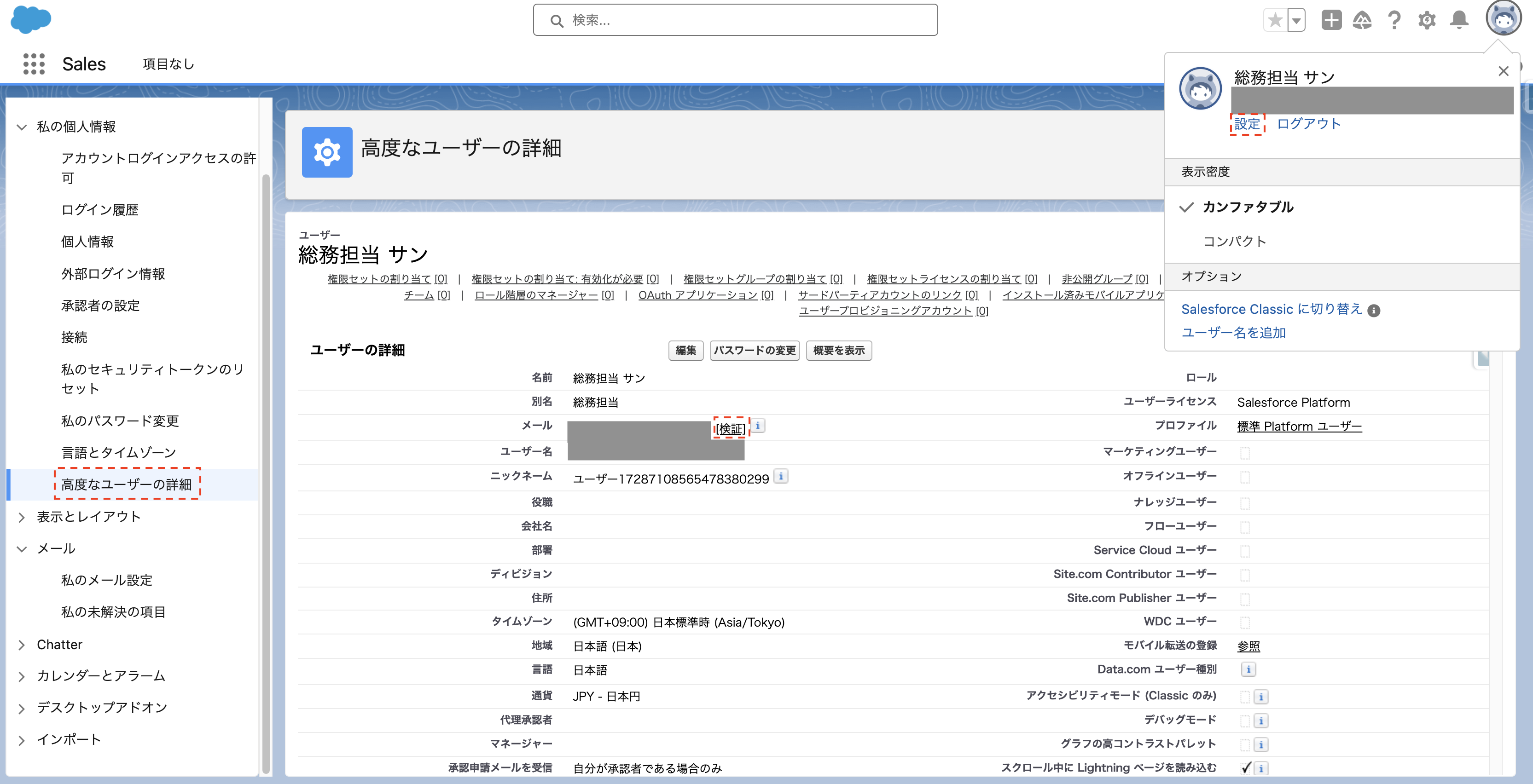Screen dimensions: 1533x784
Task: Expand カレンダーとアラーム section
Action: [22, 676]
